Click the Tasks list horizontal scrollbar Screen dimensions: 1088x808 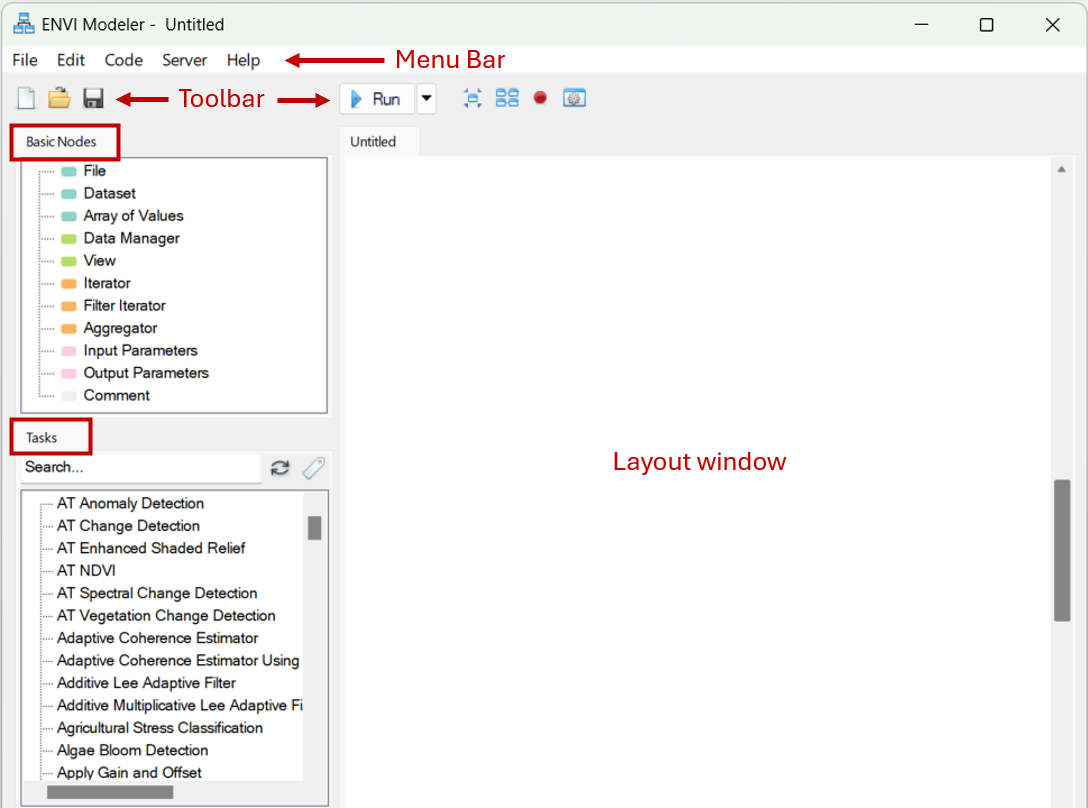click(x=110, y=793)
